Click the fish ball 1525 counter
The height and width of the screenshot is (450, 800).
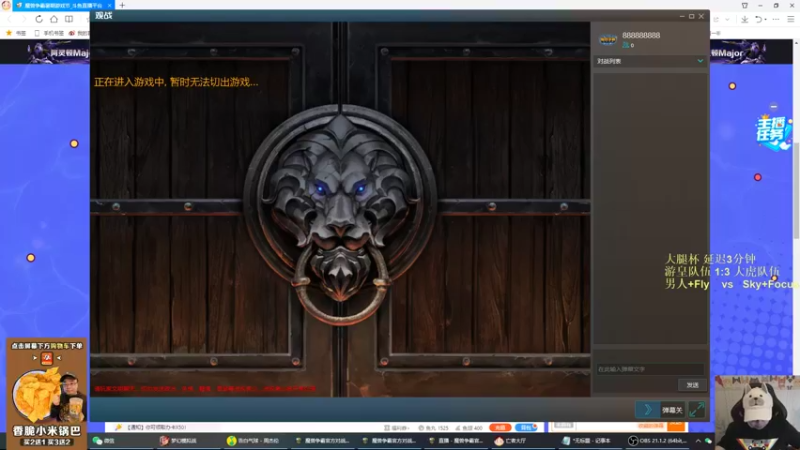pos(433,428)
